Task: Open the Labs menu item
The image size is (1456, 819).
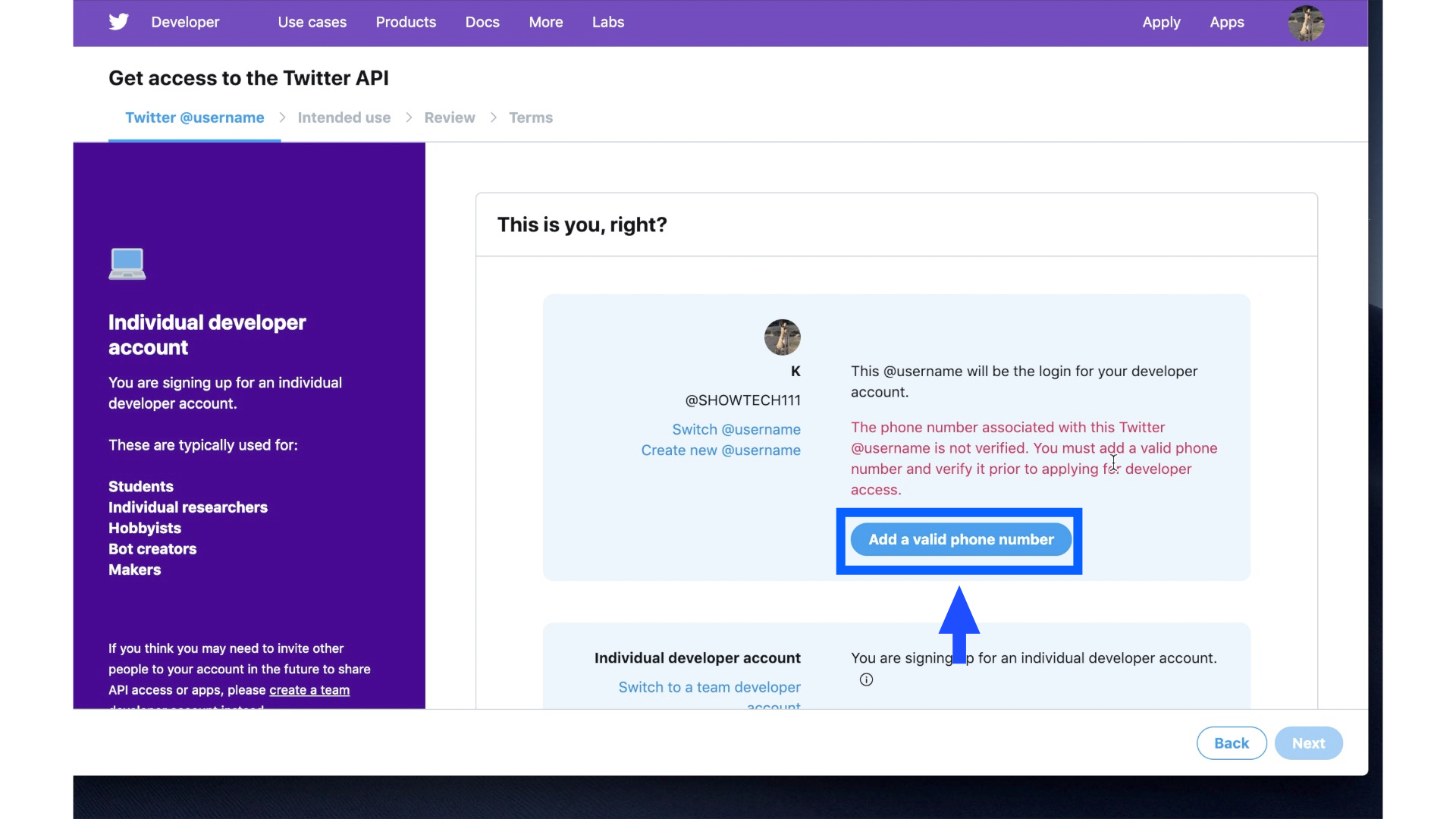Action: click(608, 22)
